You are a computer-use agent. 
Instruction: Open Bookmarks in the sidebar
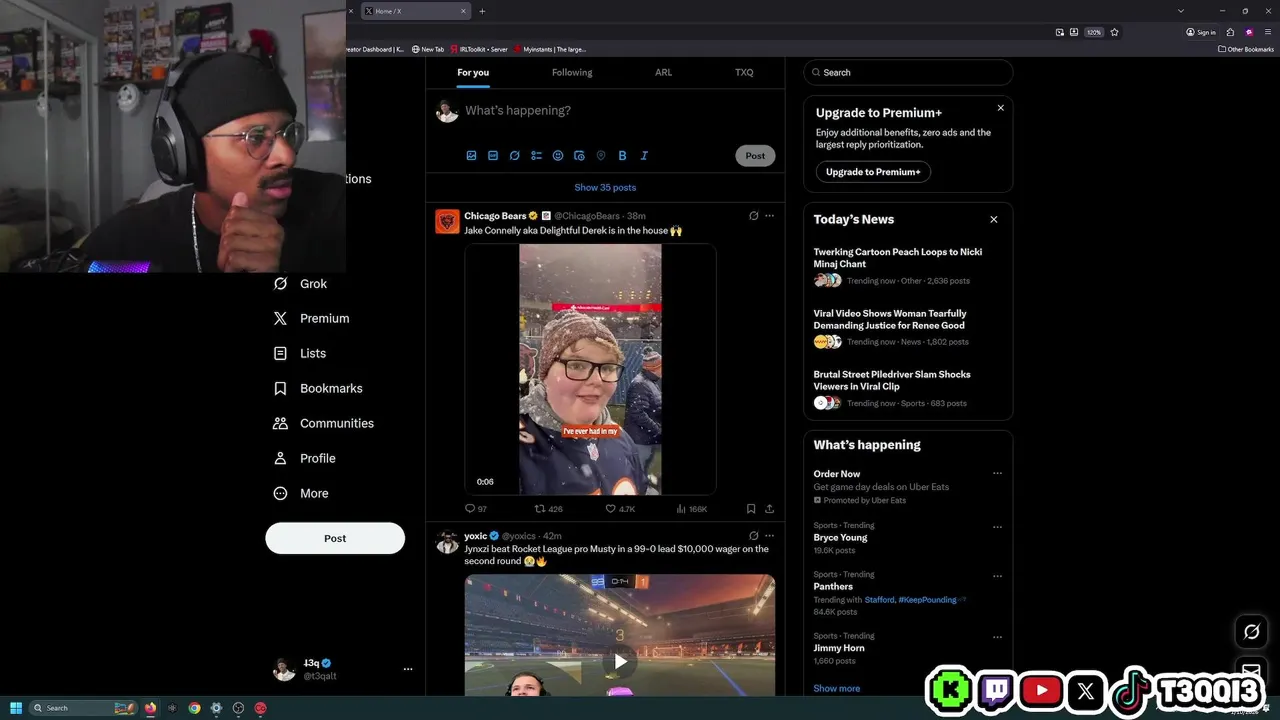pos(318,389)
